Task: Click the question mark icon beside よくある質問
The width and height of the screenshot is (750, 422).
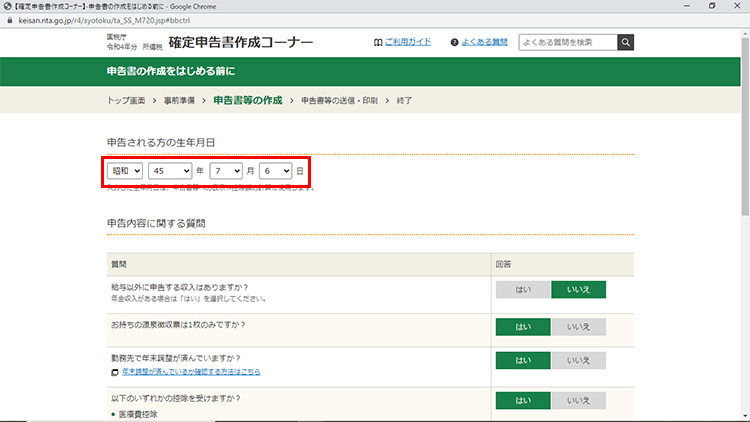Action: coord(455,43)
